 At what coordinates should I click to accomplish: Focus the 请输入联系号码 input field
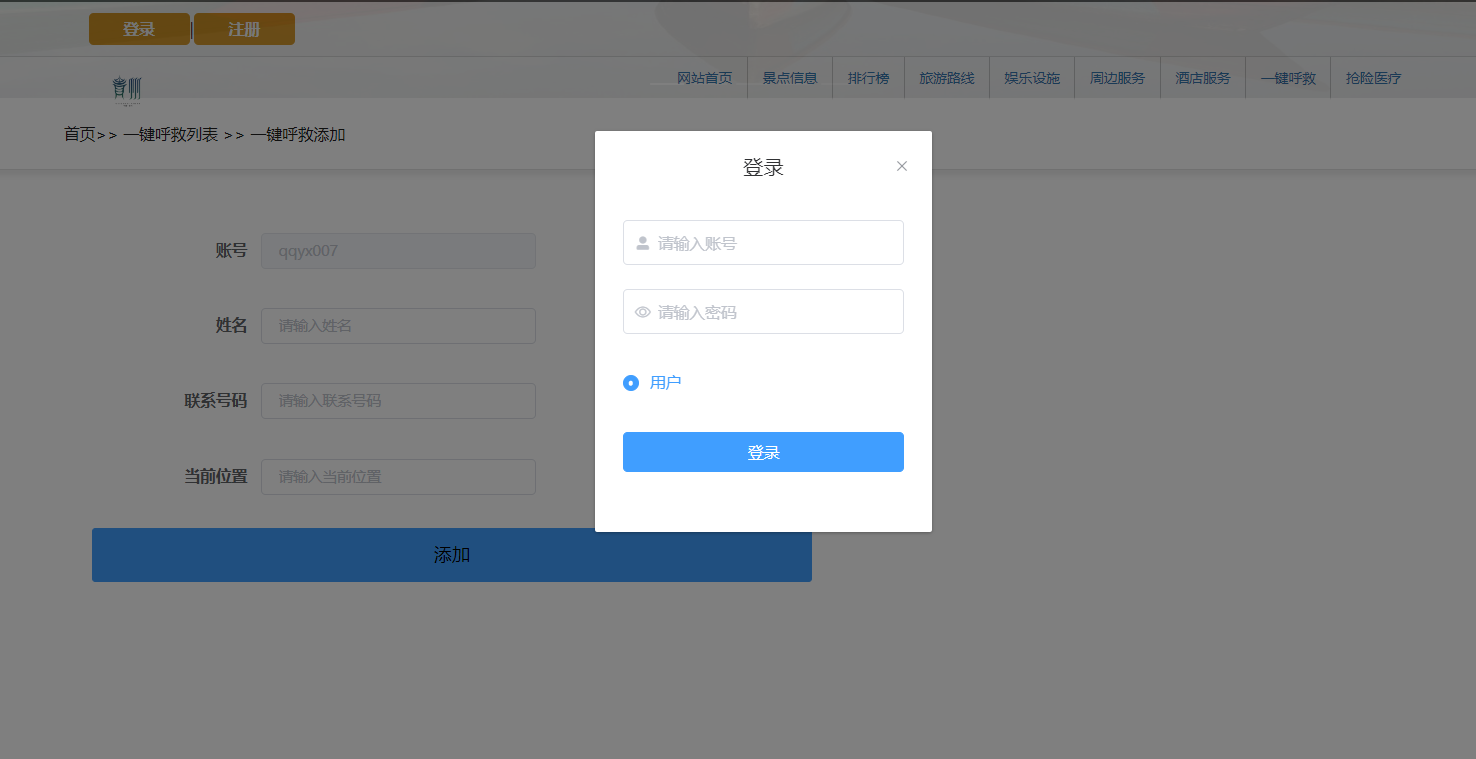pyautogui.click(x=398, y=401)
